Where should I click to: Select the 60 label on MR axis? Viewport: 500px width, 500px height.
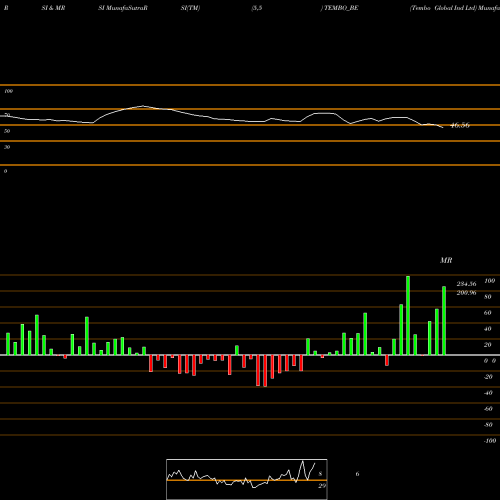(x=488, y=313)
